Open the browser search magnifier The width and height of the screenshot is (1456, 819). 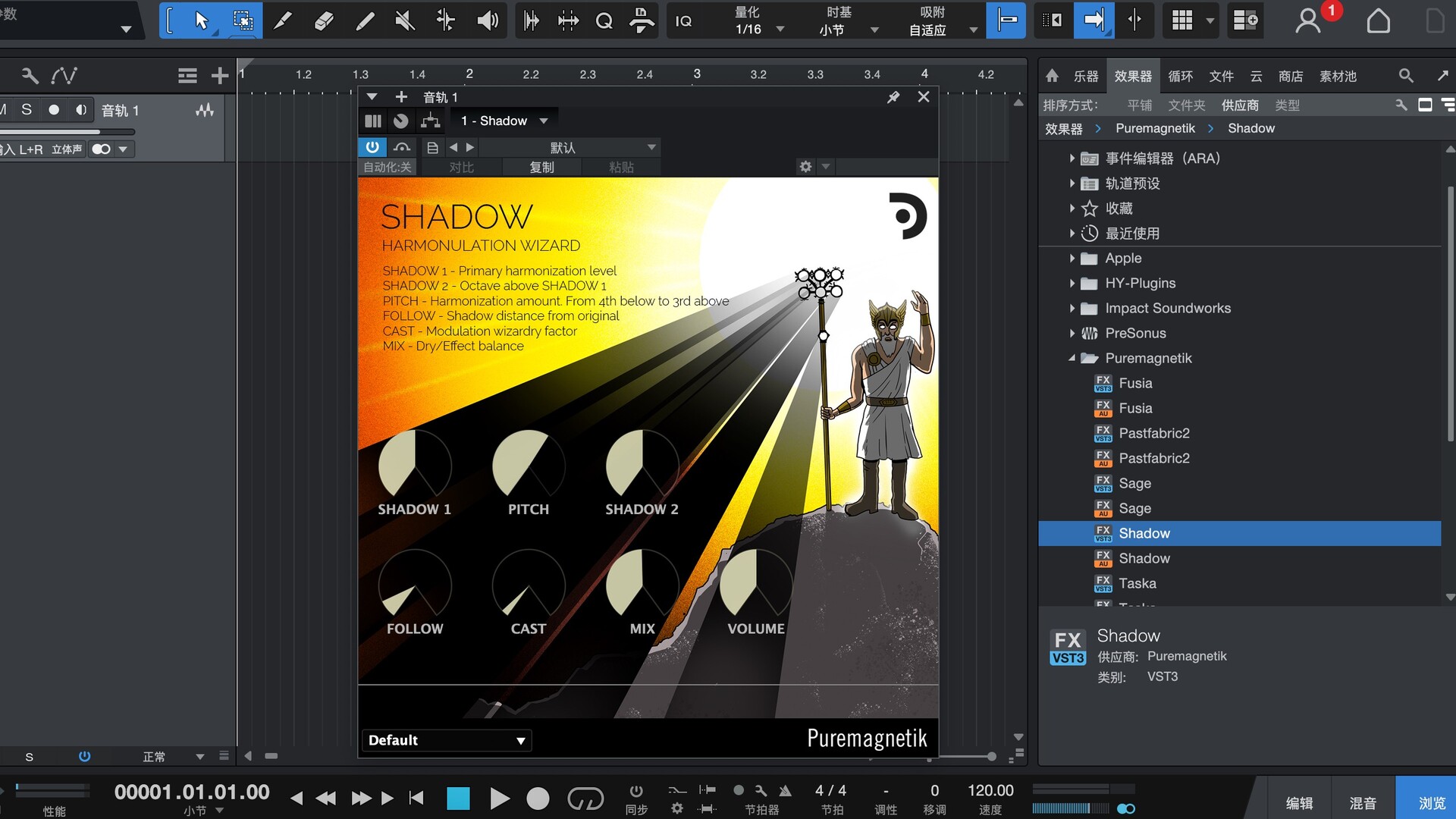click(x=1406, y=76)
